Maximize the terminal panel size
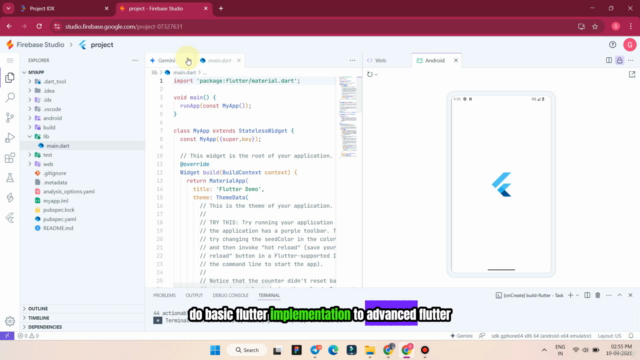The height and width of the screenshot is (360, 640). tap(620, 295)
